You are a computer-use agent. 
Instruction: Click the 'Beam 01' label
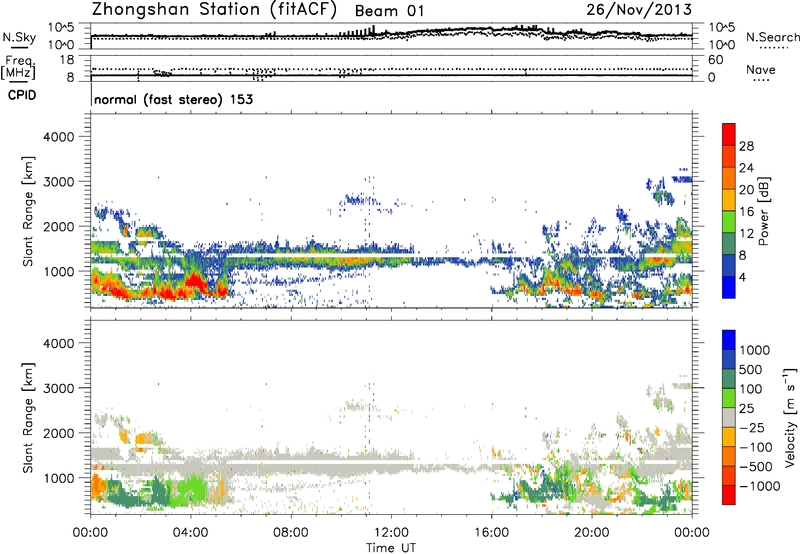click(x=389, y=11)
